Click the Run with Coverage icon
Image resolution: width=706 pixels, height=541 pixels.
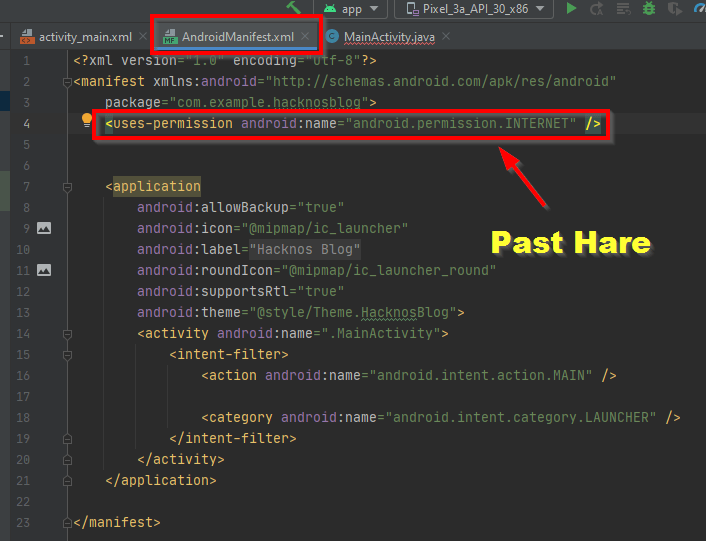[675, 9]
